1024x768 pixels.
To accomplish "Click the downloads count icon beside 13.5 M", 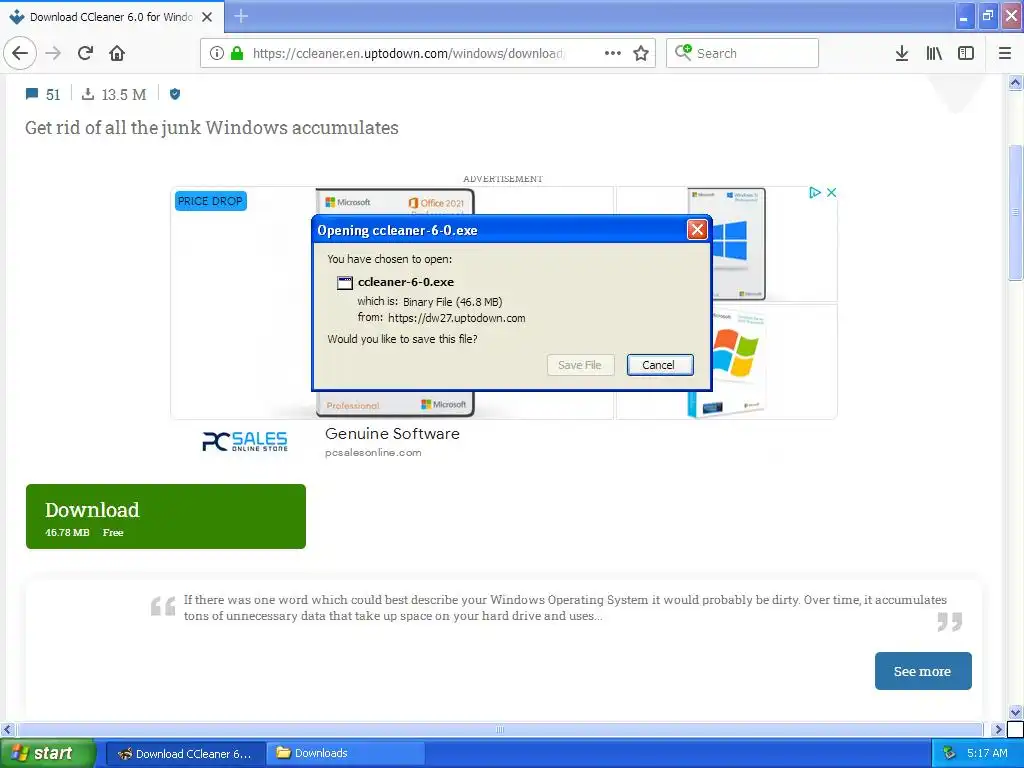I will tap(88, 94).
